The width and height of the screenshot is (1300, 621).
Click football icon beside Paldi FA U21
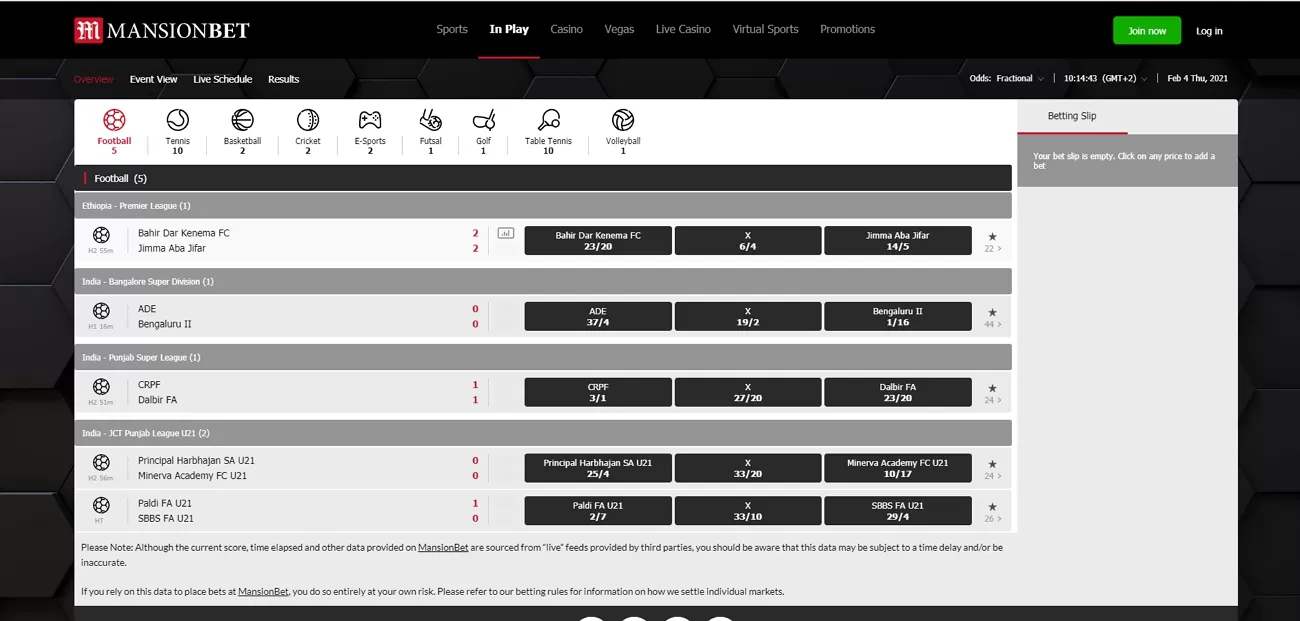tap(101, 505)
